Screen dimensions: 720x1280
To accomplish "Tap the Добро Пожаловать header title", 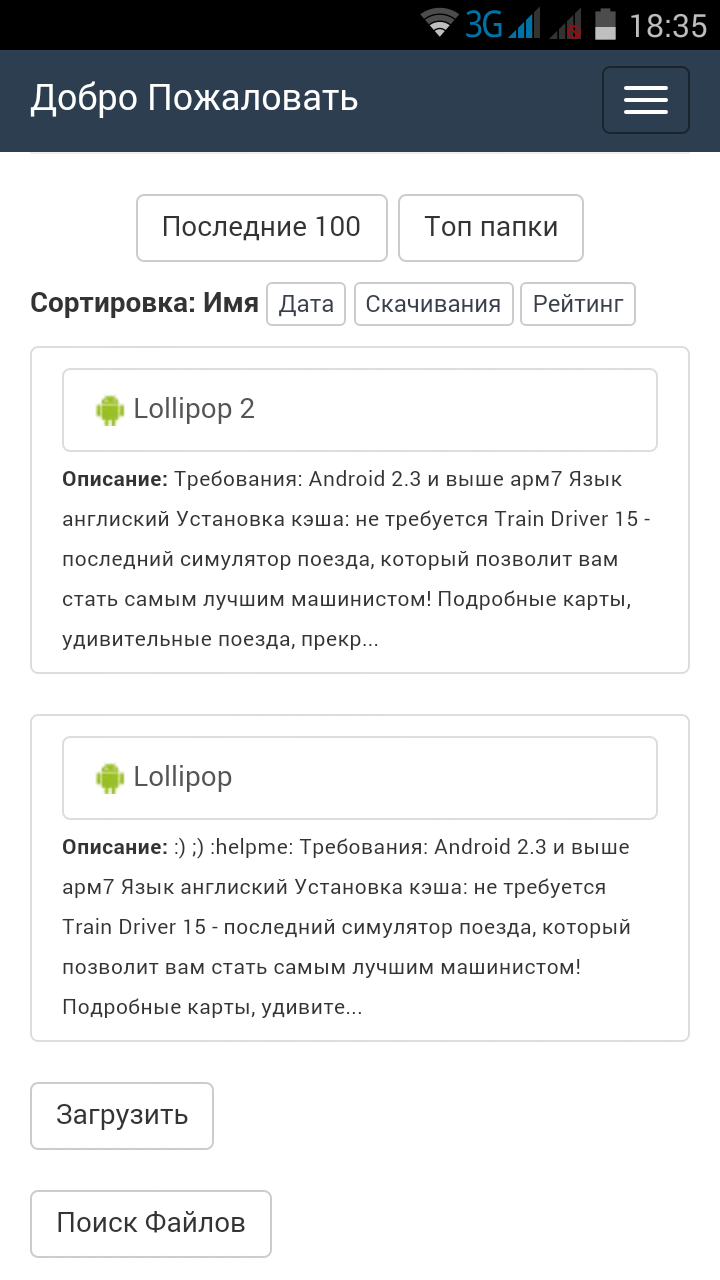I will [194, 99].
